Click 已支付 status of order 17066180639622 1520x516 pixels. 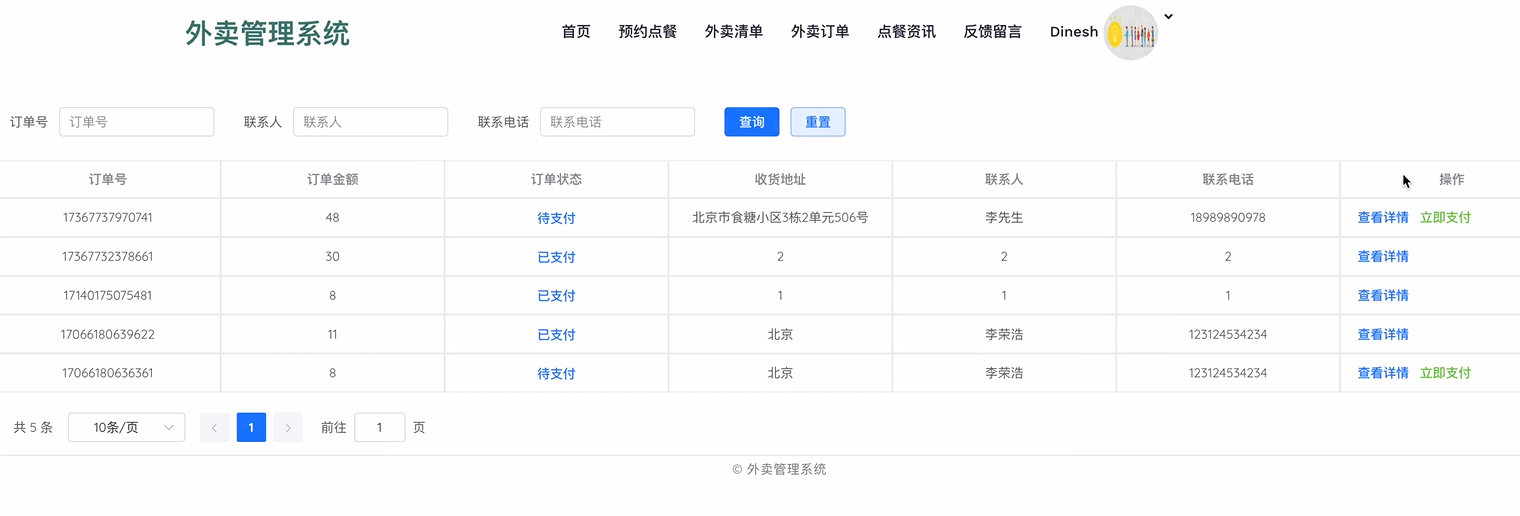pos(556,335)
